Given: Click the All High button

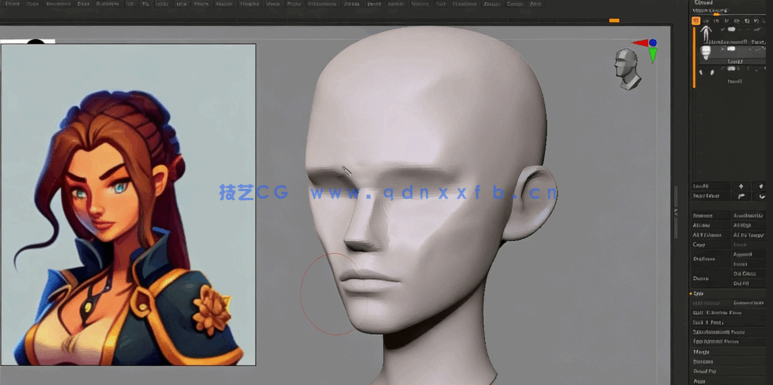Looking at the screenshot, I should [x=748, y=225].
